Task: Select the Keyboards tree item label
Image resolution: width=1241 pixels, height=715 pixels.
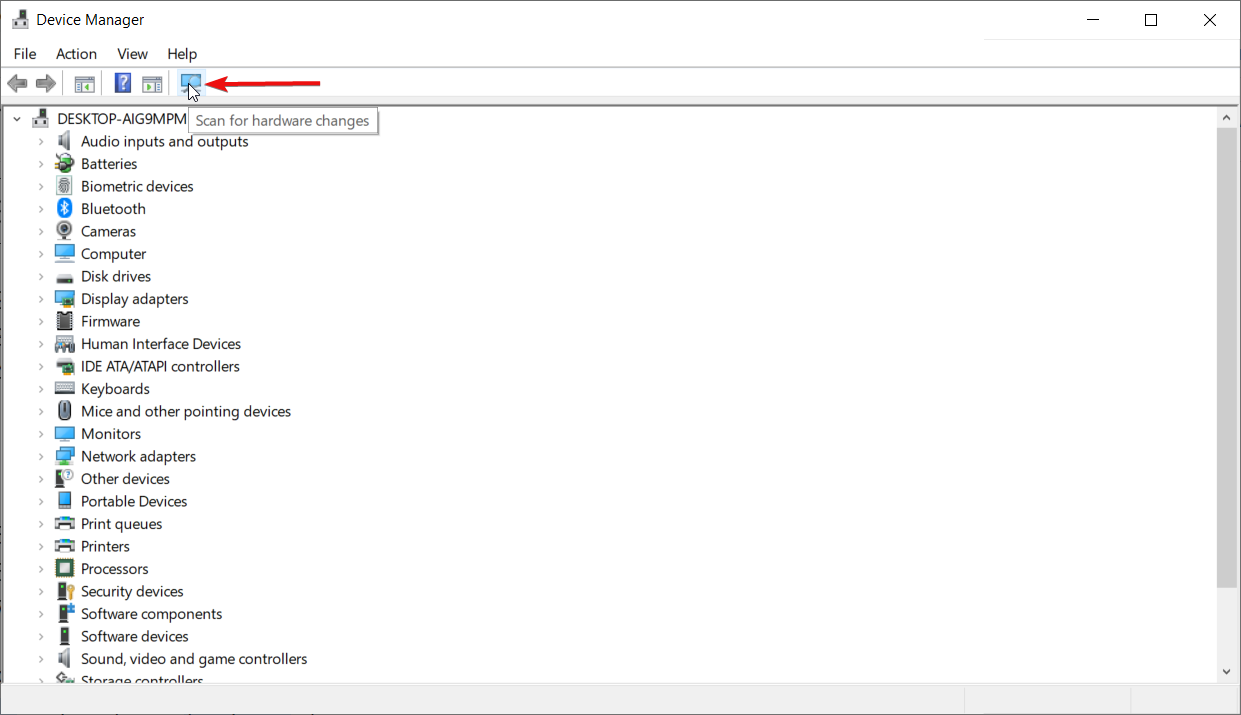Action: click(x=115, y=389)
